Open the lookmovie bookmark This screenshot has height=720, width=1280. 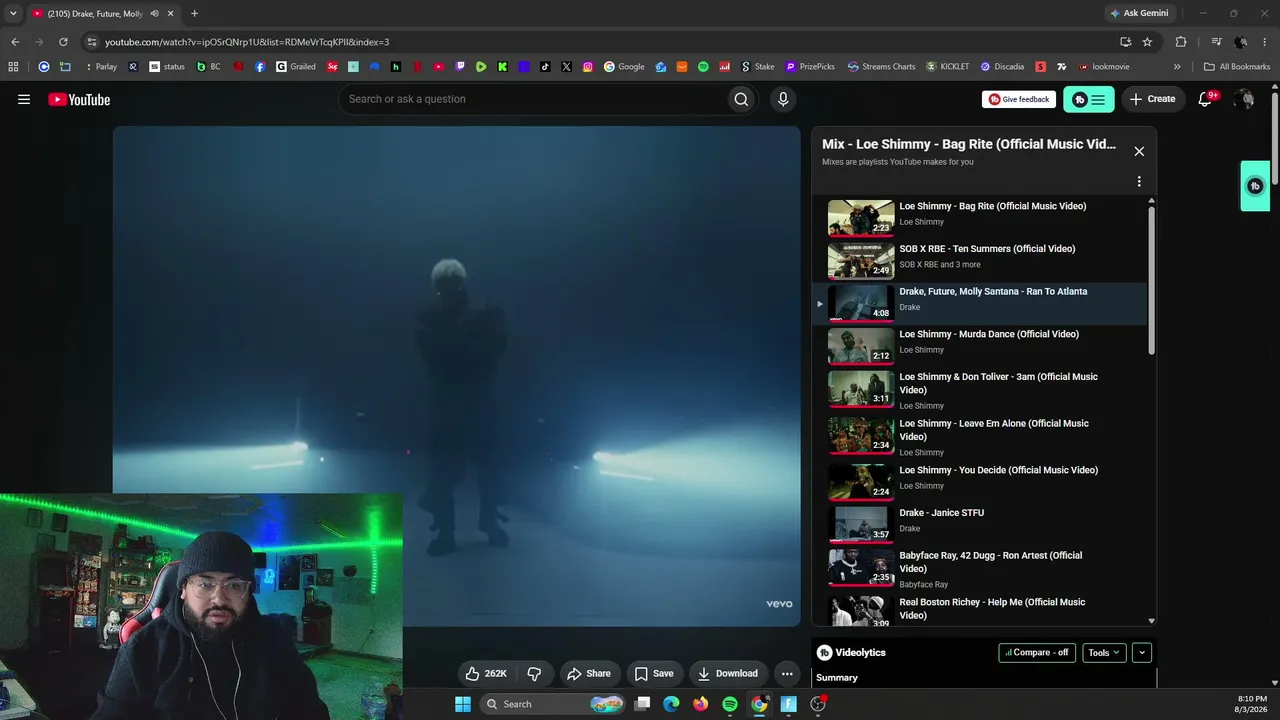(x=1104, y=67)
